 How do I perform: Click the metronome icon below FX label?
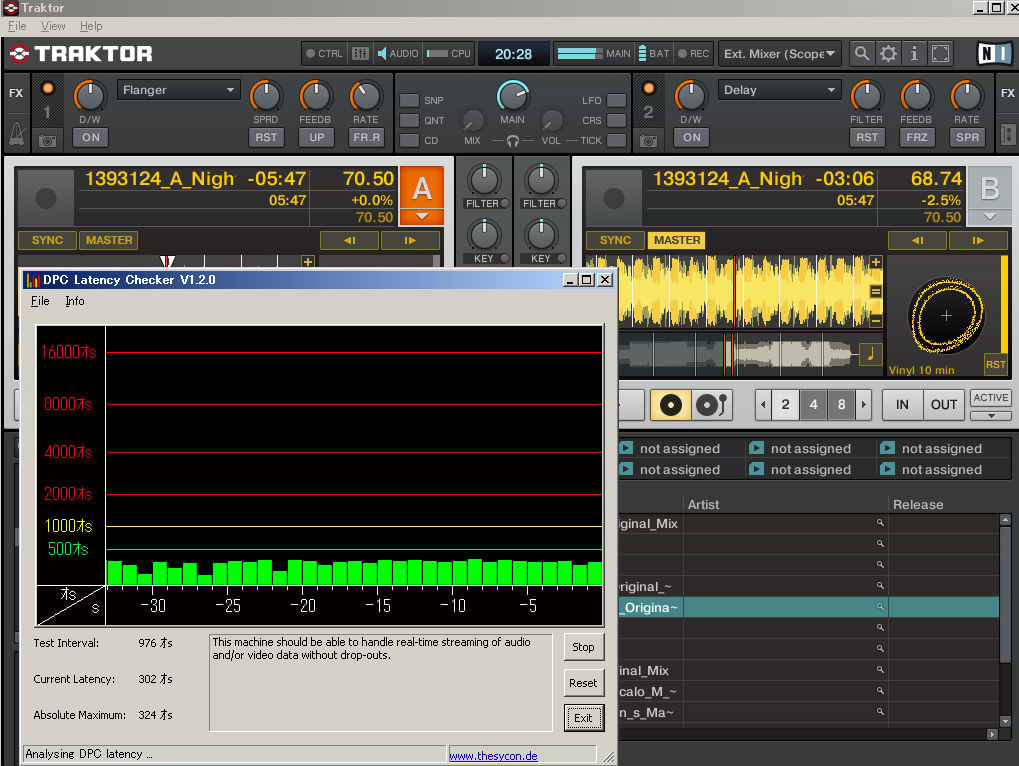pyautogui.click(x=16, y=134)
